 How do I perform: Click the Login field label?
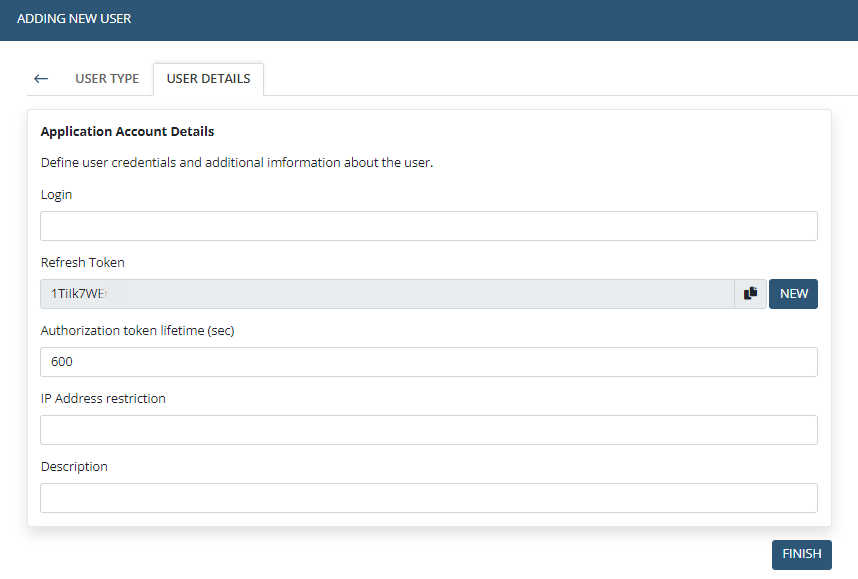coord(56,195)
